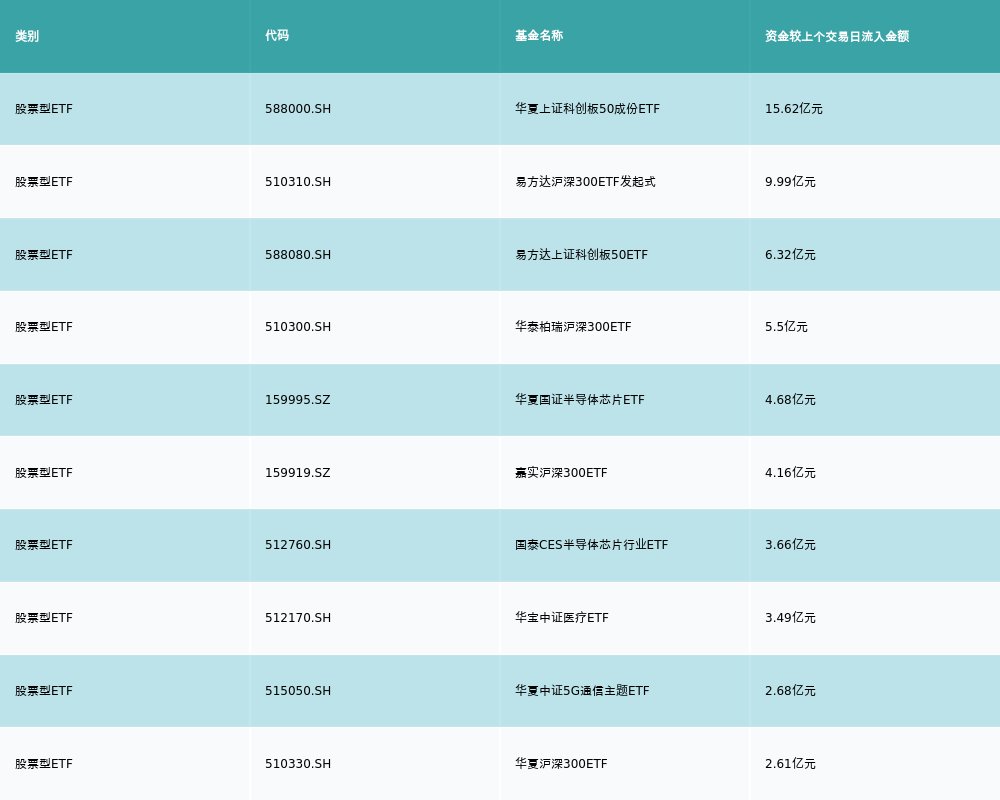1000x800 pixels.
Task: Click fund name 华泰柏瑞沪深300ETF
Action: tap(573, 327)
